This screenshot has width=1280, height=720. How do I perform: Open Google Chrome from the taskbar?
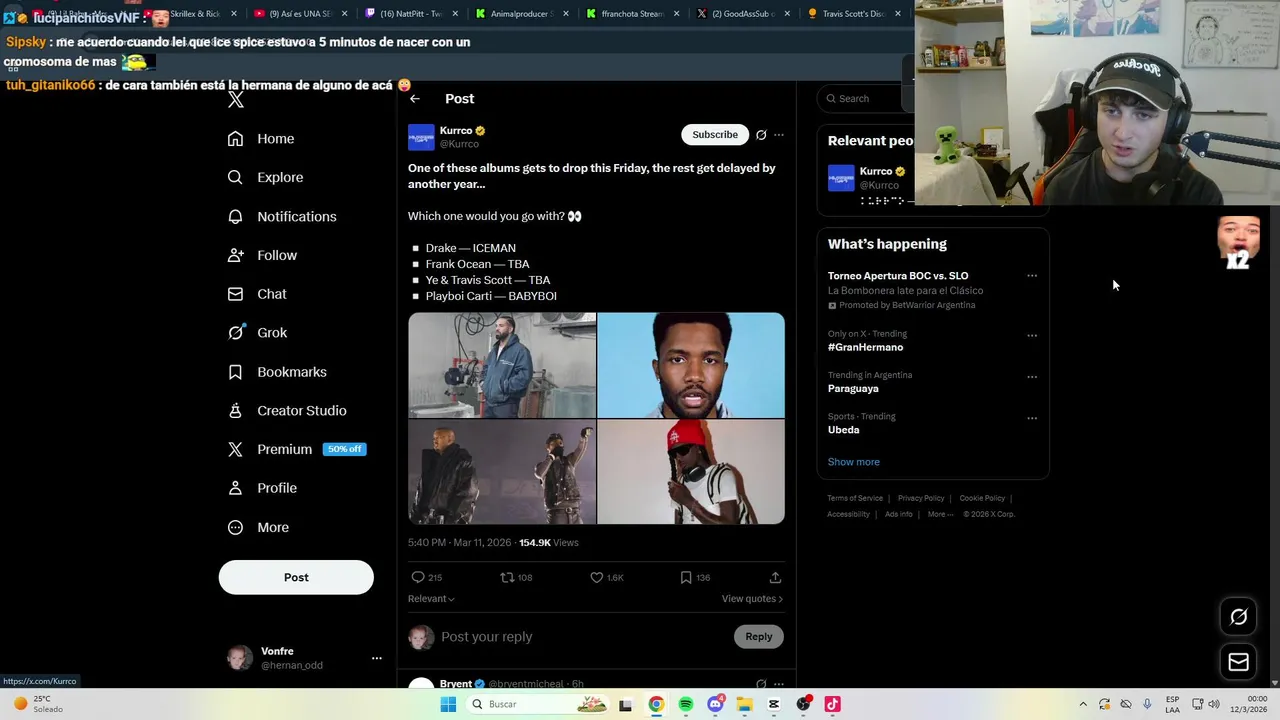coord(656,704)
